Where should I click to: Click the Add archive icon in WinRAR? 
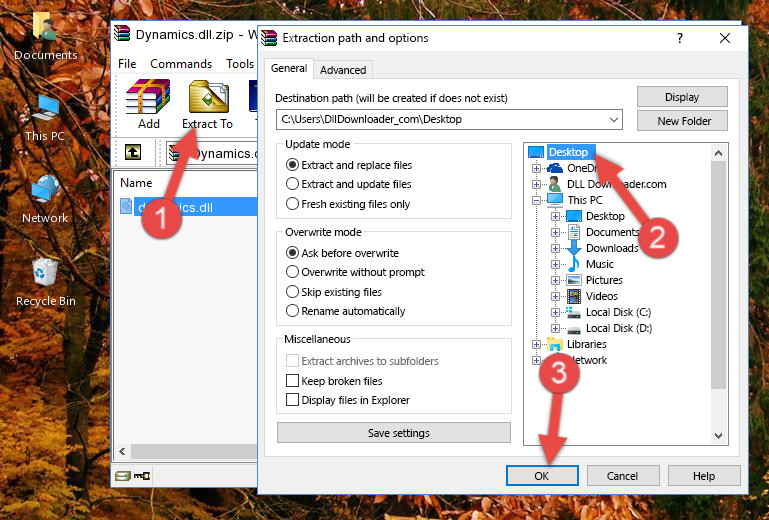click(148, 97)
